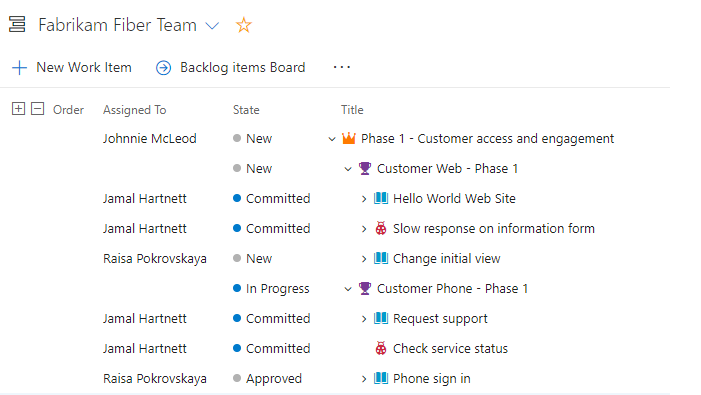Open Slow response on information form

(x=494, y=229)
